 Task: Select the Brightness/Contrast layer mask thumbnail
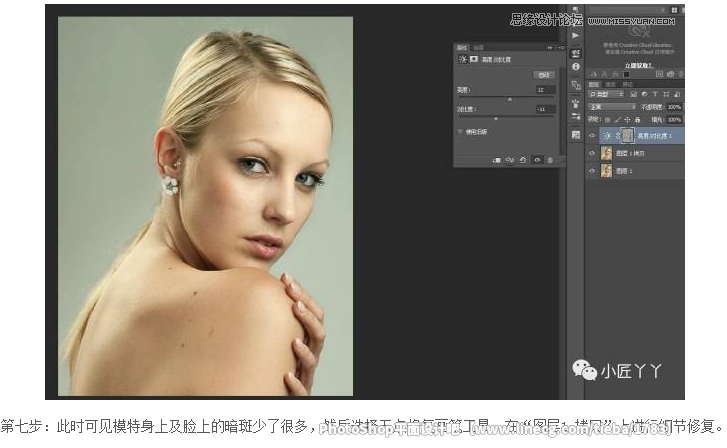coord(628,135)
